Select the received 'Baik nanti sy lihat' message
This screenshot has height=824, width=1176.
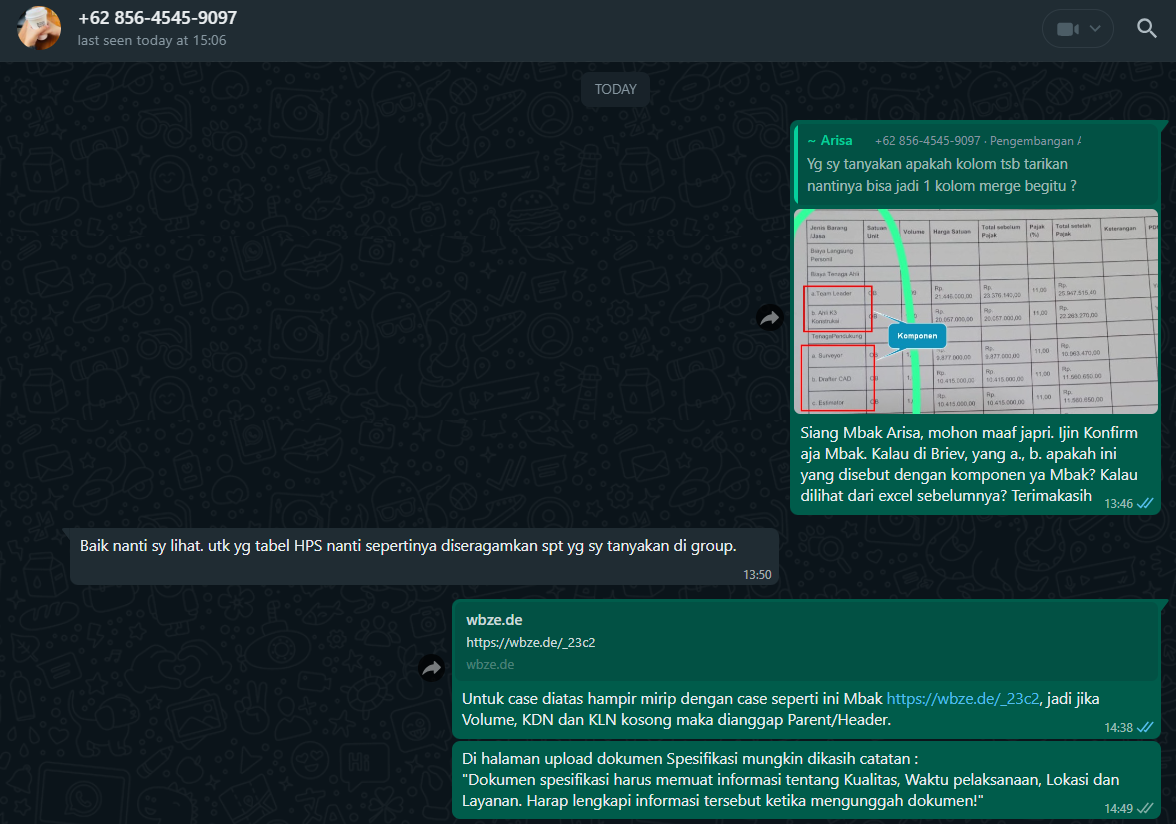[407, 546]
